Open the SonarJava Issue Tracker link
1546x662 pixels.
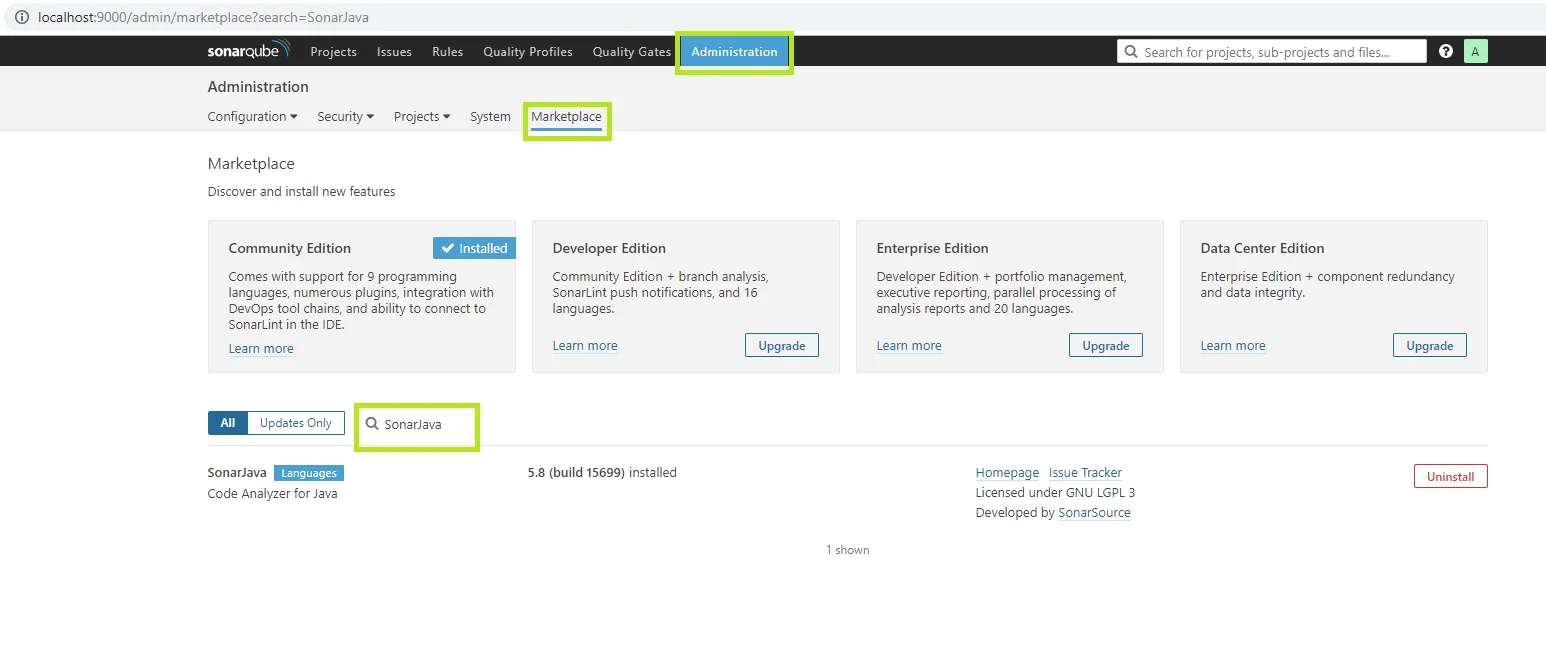pyautogui.click(x=1085, y=473)
